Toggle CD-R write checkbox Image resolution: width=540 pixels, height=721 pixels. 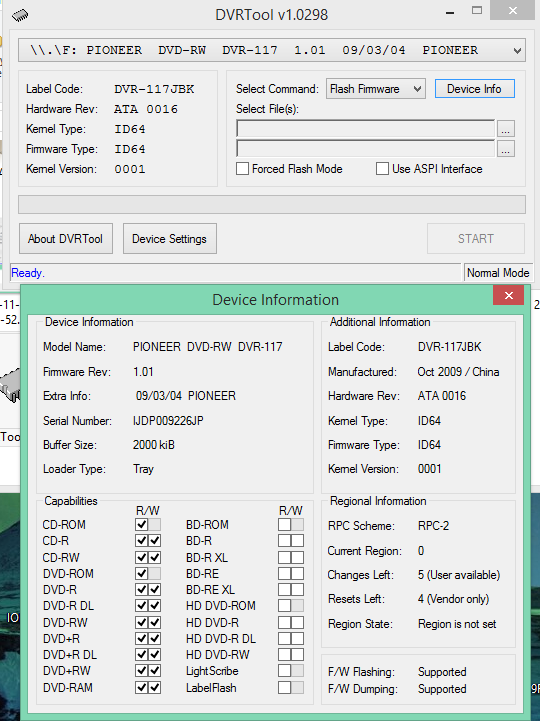pyautogui.click(x=155, y=541)
